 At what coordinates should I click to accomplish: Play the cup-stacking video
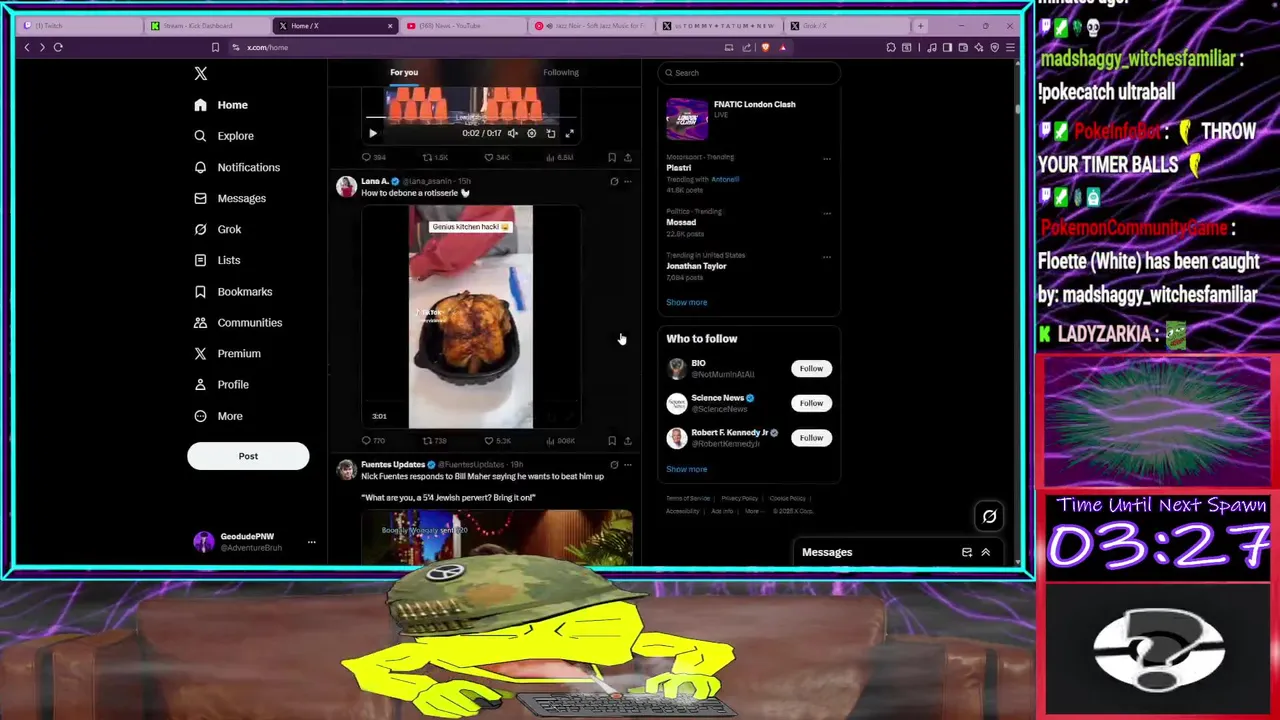[x=372, y=133]
